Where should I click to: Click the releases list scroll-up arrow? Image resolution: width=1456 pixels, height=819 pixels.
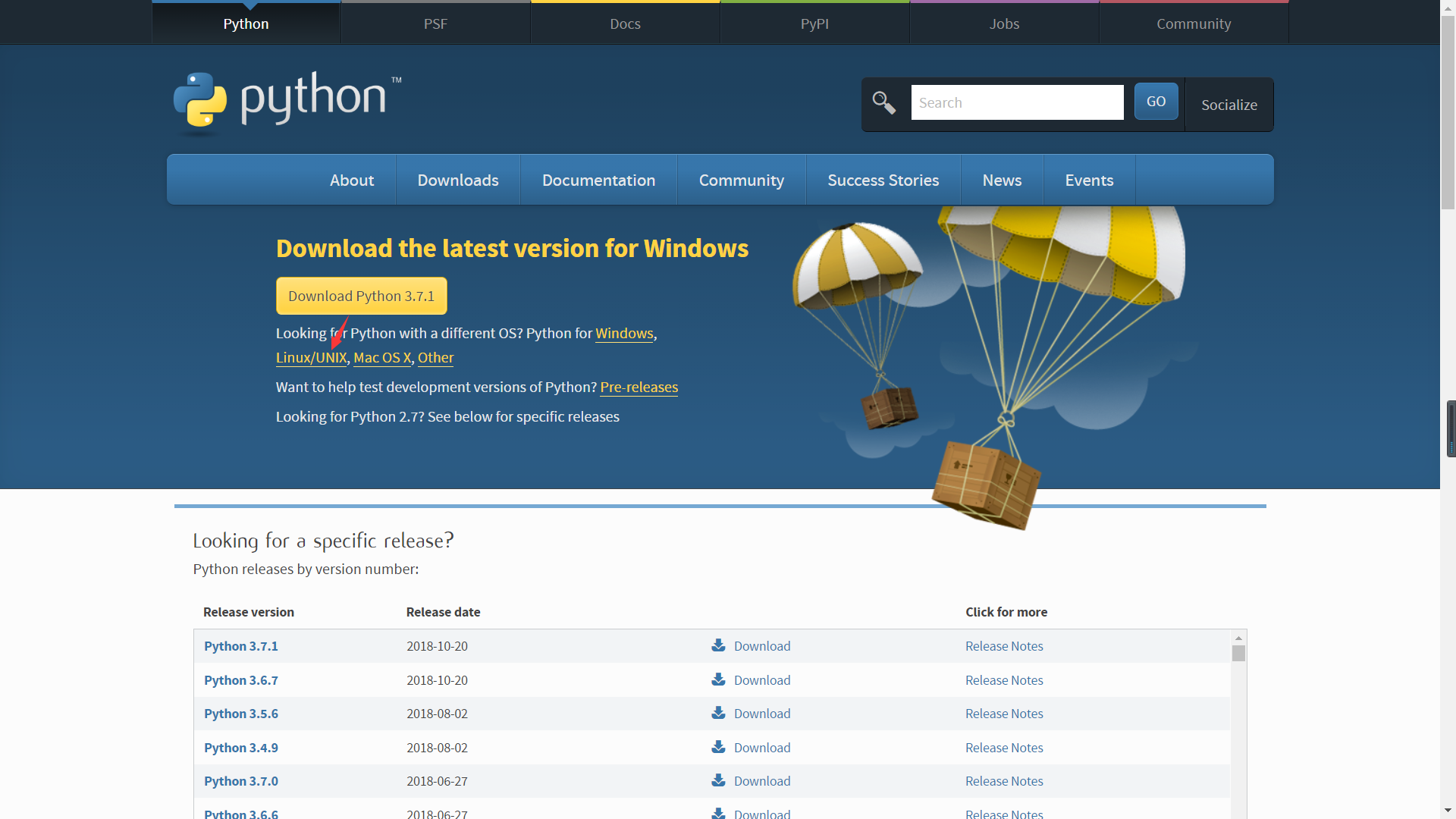point(1238,638)
